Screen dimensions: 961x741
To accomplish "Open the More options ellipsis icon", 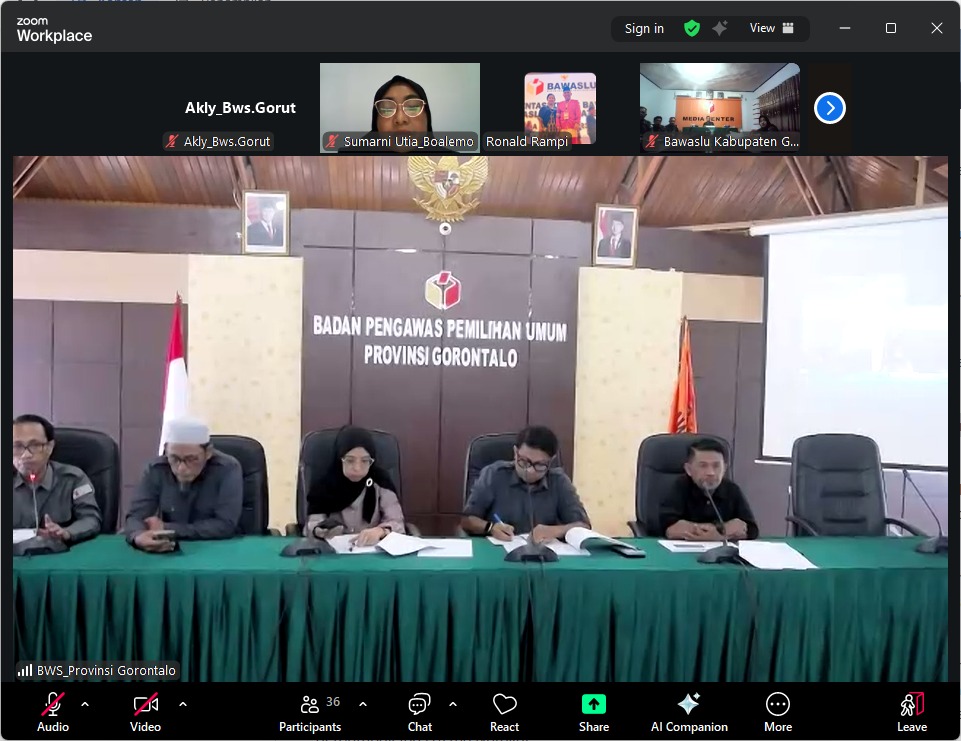I will tap(777, 704).
